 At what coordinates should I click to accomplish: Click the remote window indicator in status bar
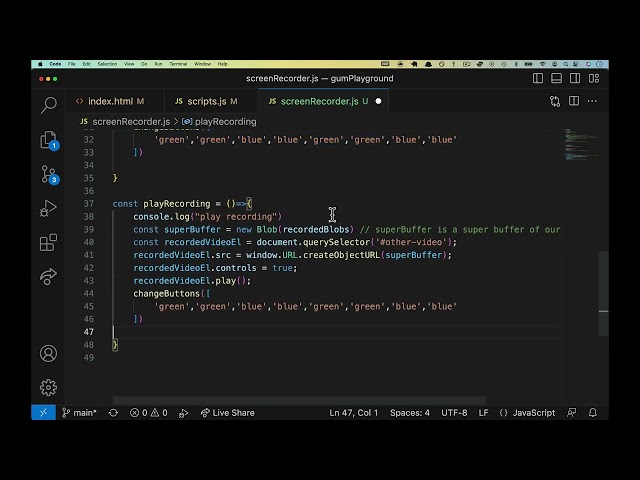43,413
